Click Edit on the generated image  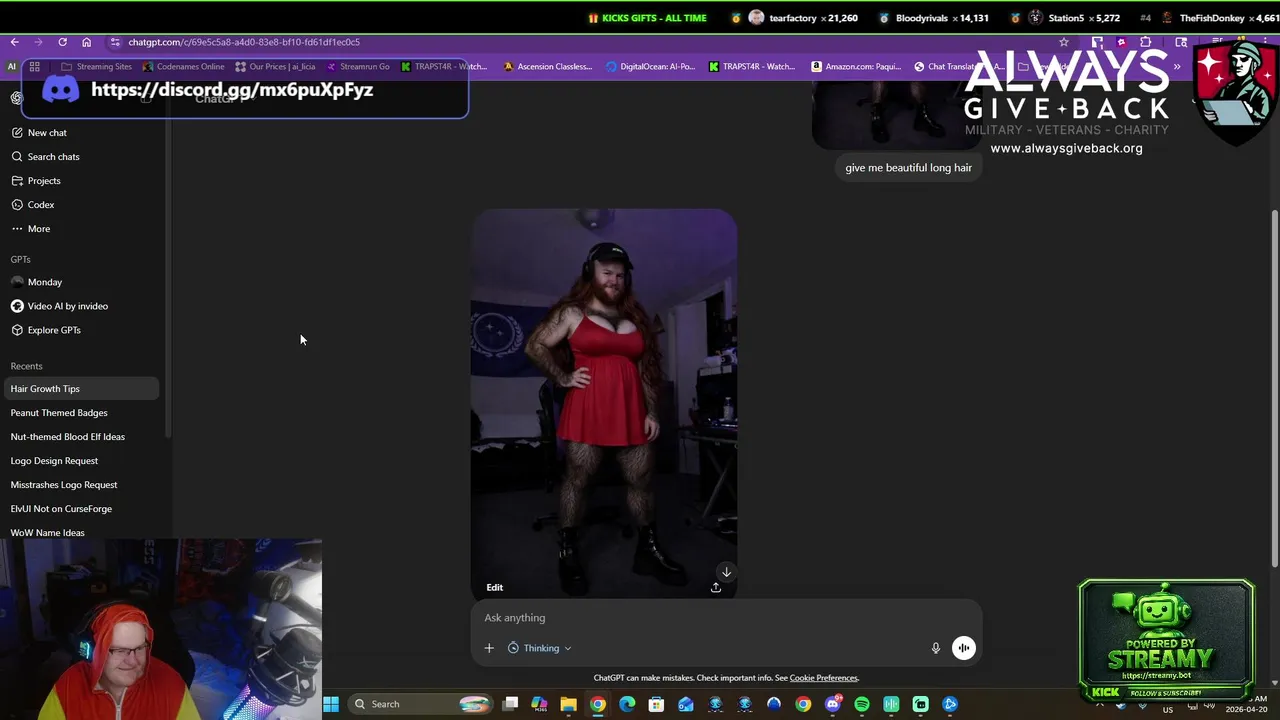(x=494, y=587)
